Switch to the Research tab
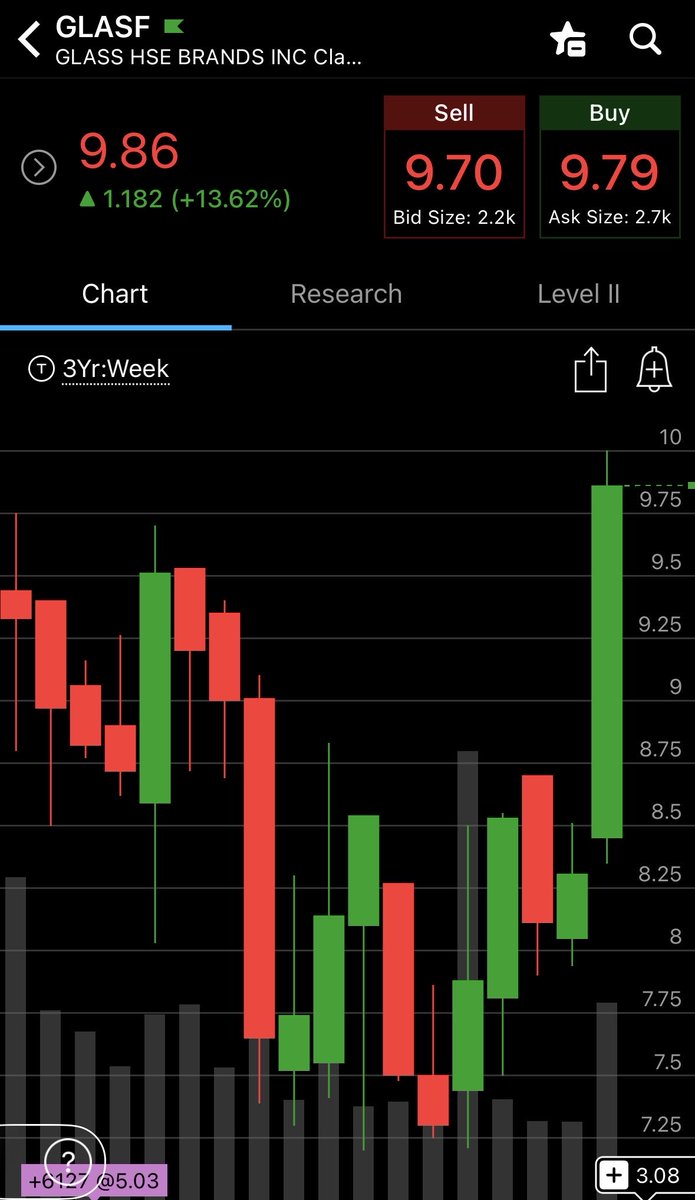 (346, 294)
